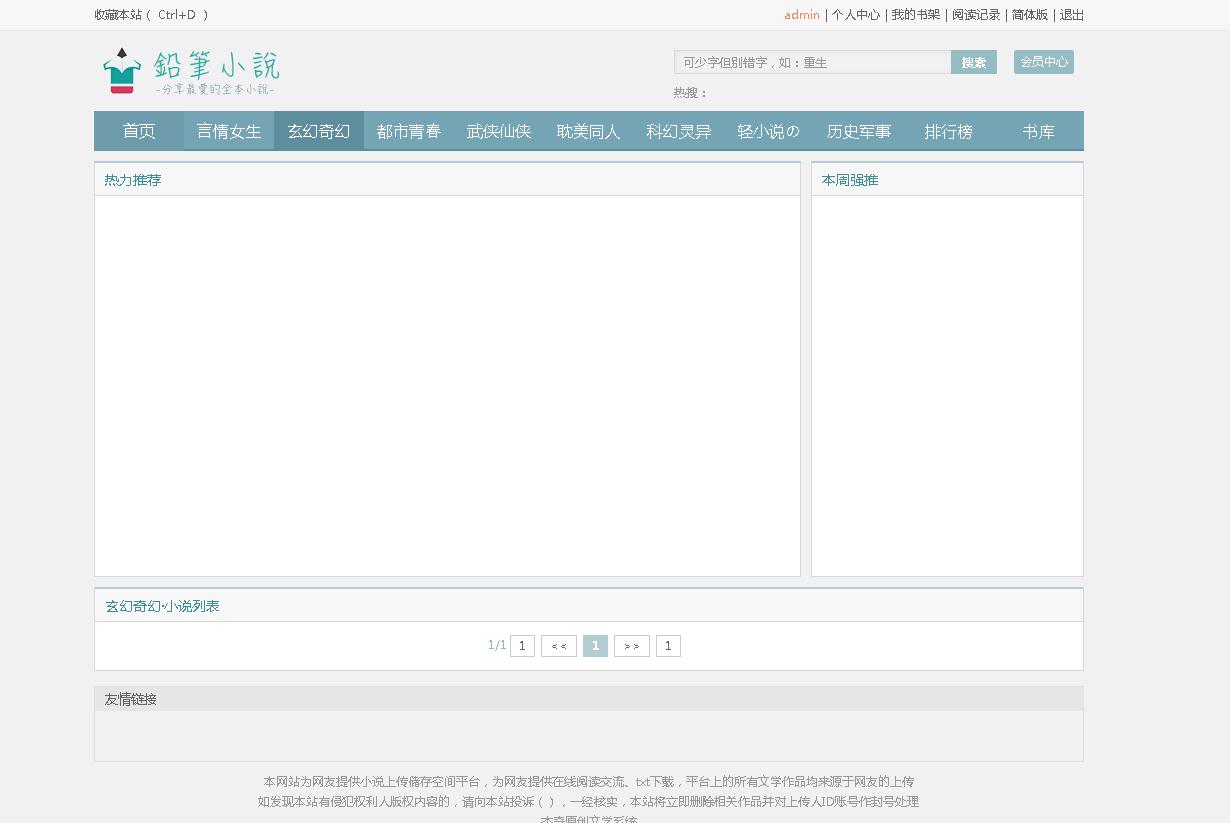
Task: Go to next page with >> button
Action: pyautogui.click(x=632, y=645)
